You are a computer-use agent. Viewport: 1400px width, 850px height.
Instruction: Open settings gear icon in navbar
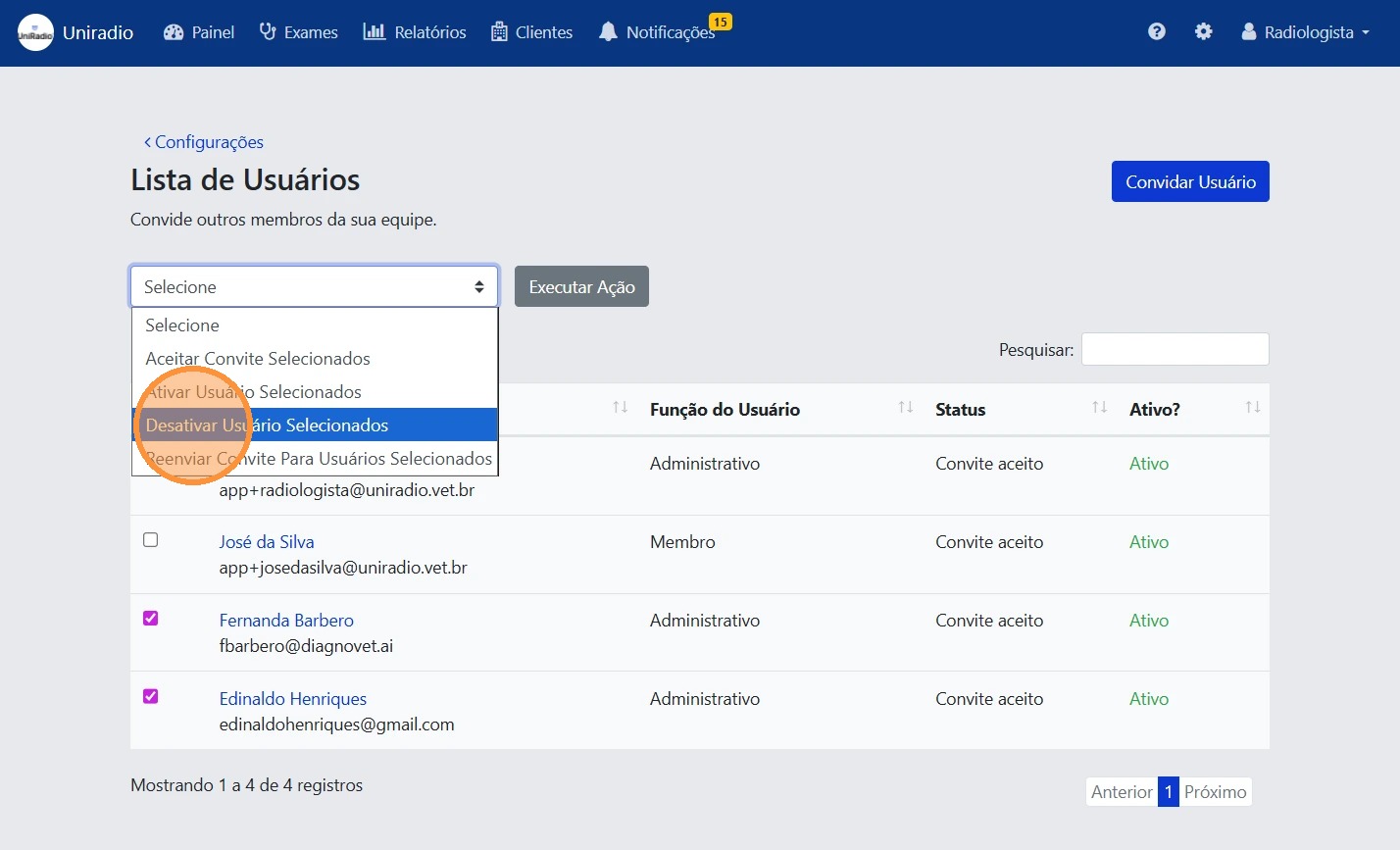coord(1203,32)
